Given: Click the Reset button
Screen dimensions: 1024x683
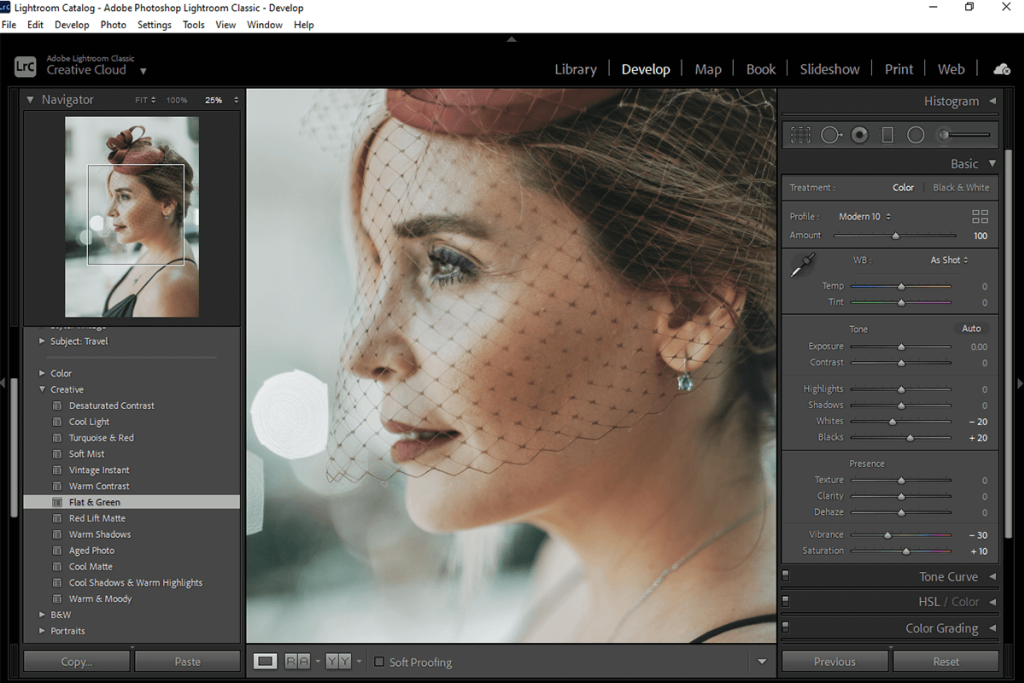Looking at the screenshot, I should coord(944,661).
